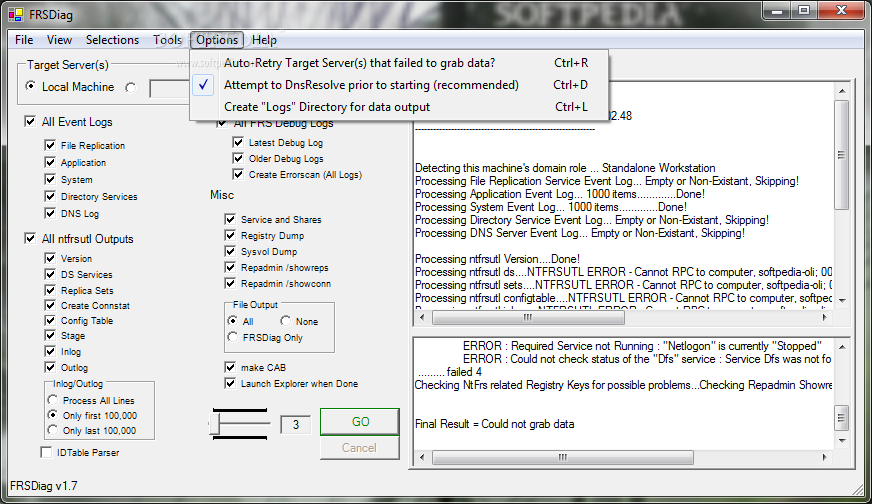Toggle Stage checkbox
The image size is (872, 504).
[x=50, y=335]
